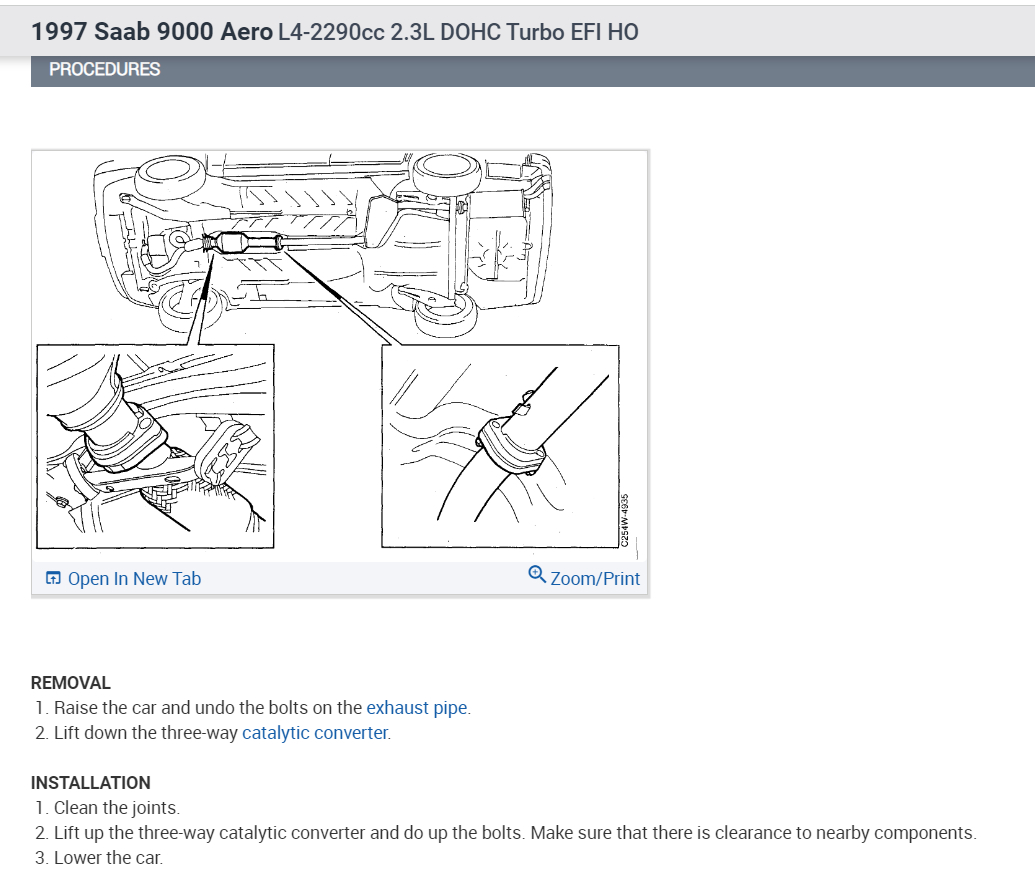
Task: Click the Zoom/Print magnifier icon
Action: click(537, 574)
